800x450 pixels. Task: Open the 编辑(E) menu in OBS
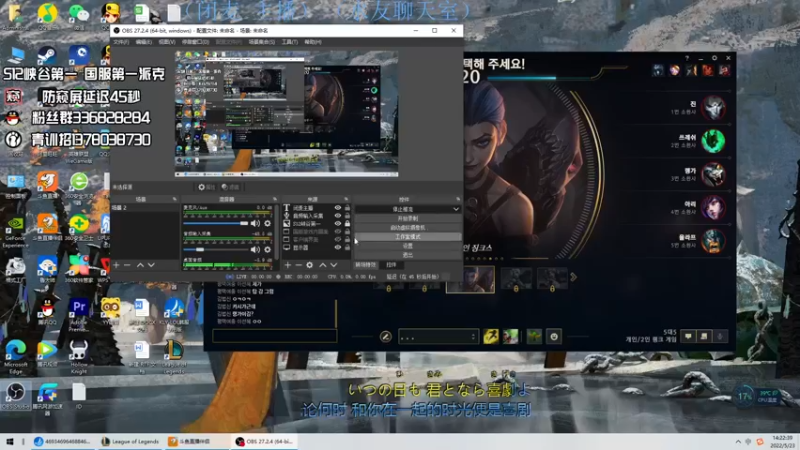point(144,42)
